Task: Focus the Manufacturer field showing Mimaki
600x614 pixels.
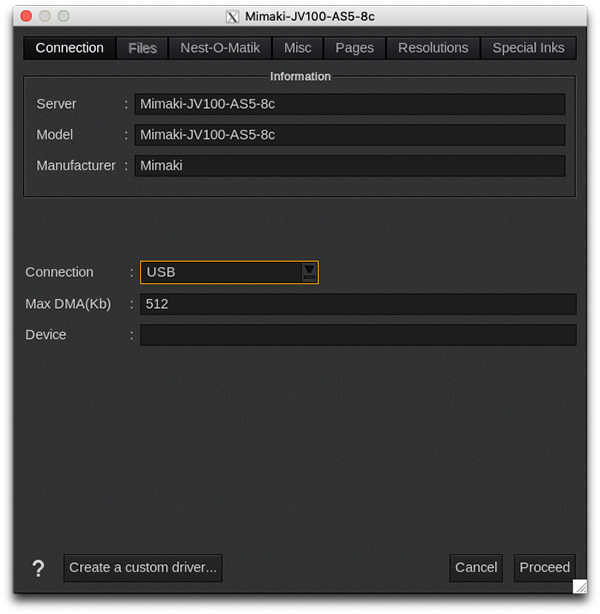Action: pos(350,166)
